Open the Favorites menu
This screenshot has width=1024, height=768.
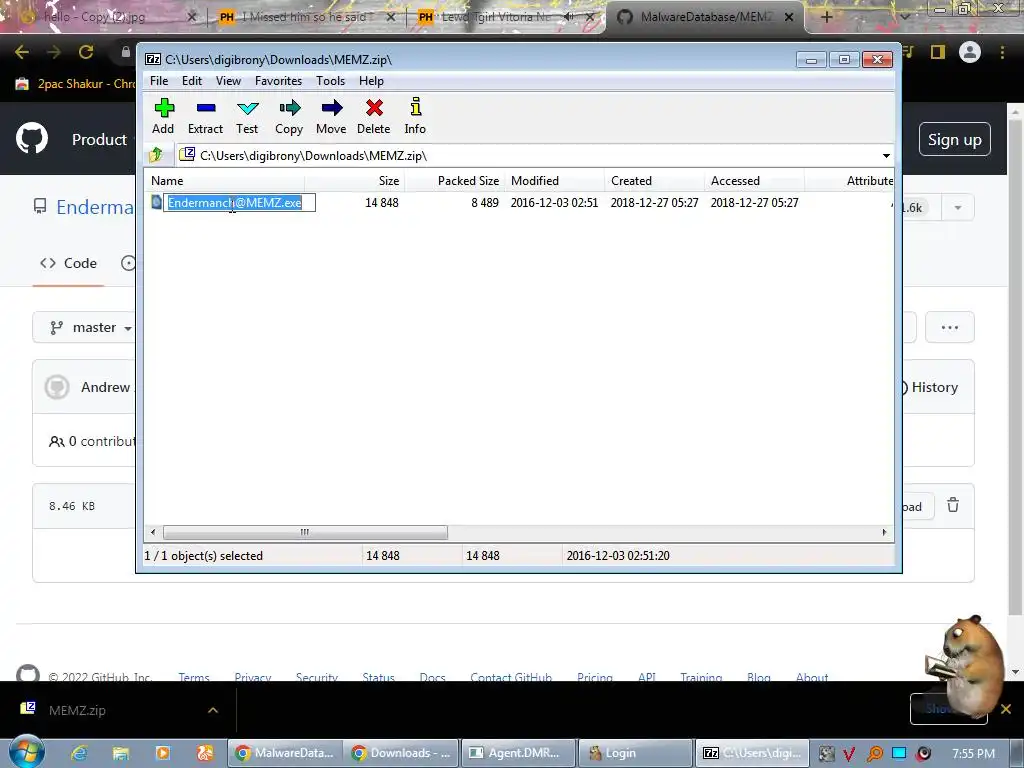(x=278, y=81)
